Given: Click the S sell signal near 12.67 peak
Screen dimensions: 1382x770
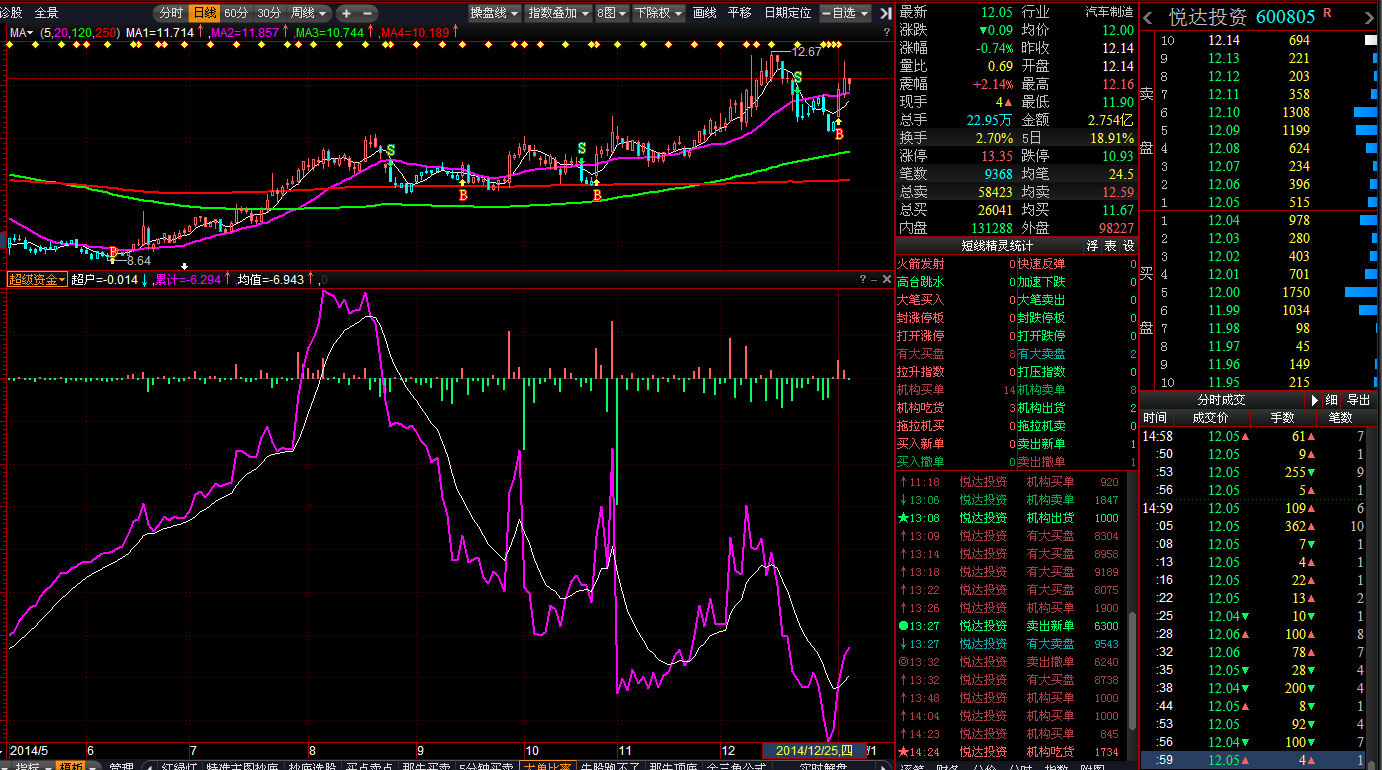Looking at the screenshot, I should click(x=798, y=77).
